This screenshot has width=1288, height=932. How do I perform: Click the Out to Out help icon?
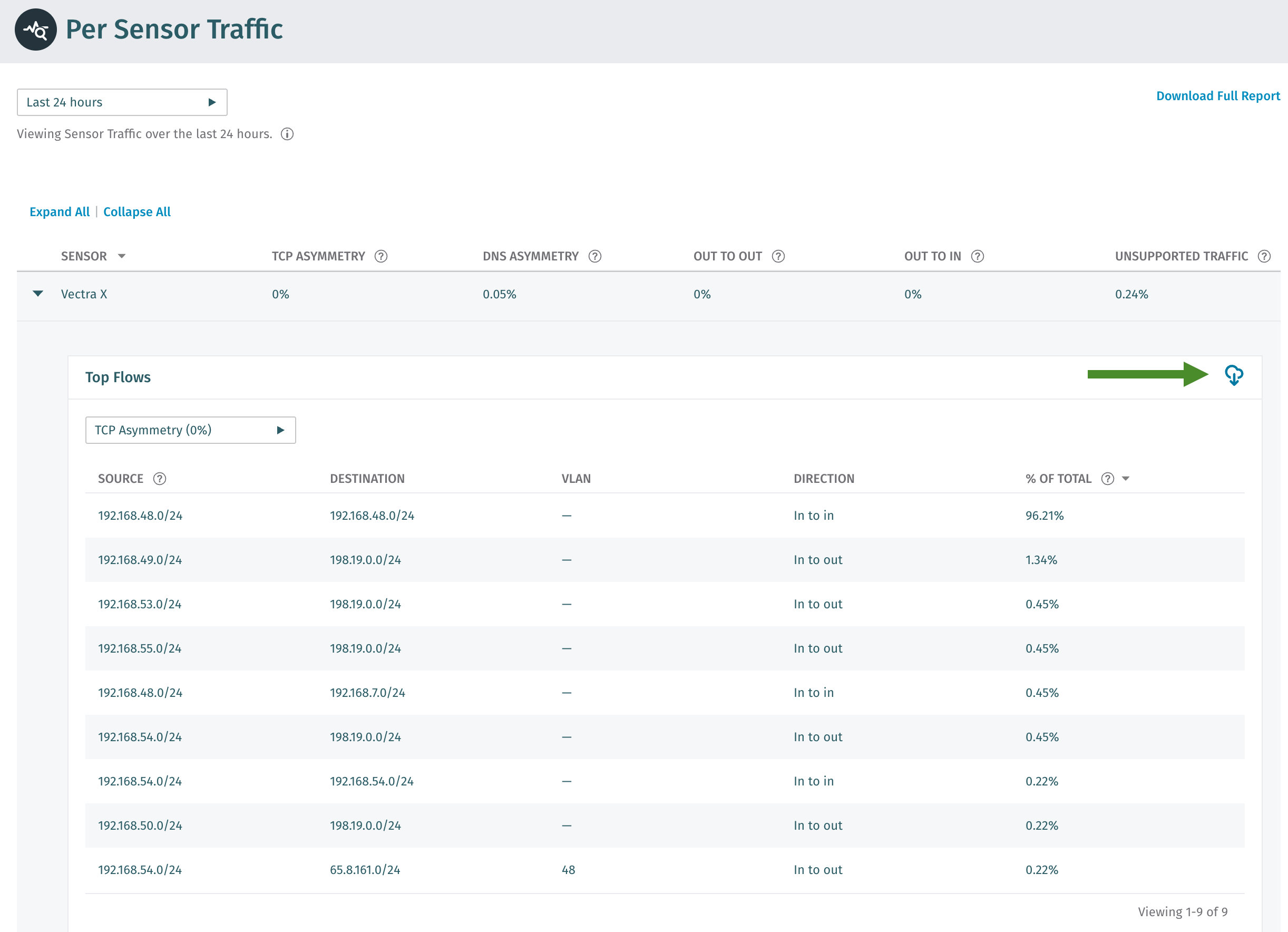click(x=778, y=256)
